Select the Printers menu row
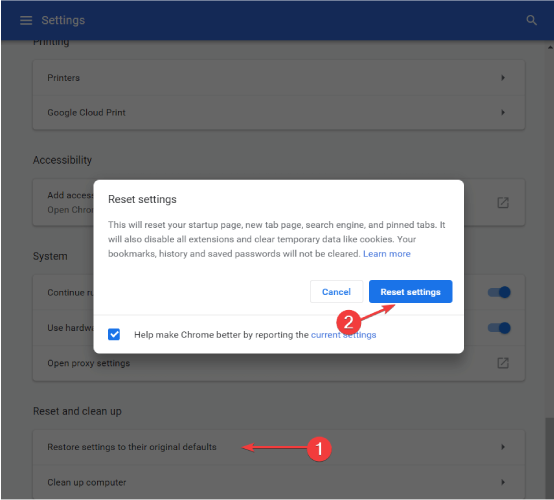The width and height of the screenshot is (554, 500). [279, 78]
